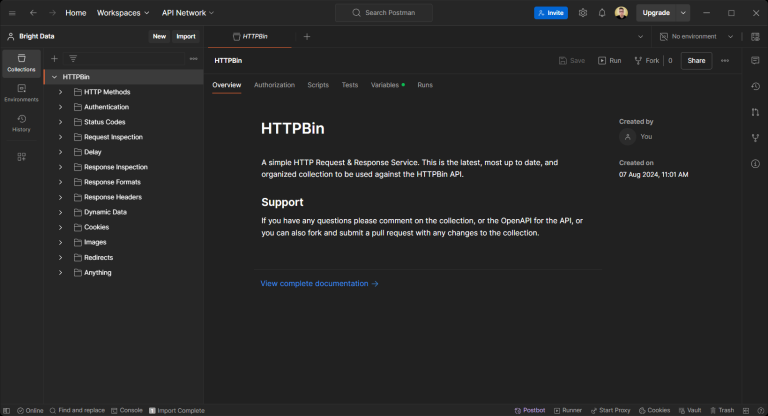Screen dimensions: 768x416
Task: Open the notifications bell
Action: point(602,13)
